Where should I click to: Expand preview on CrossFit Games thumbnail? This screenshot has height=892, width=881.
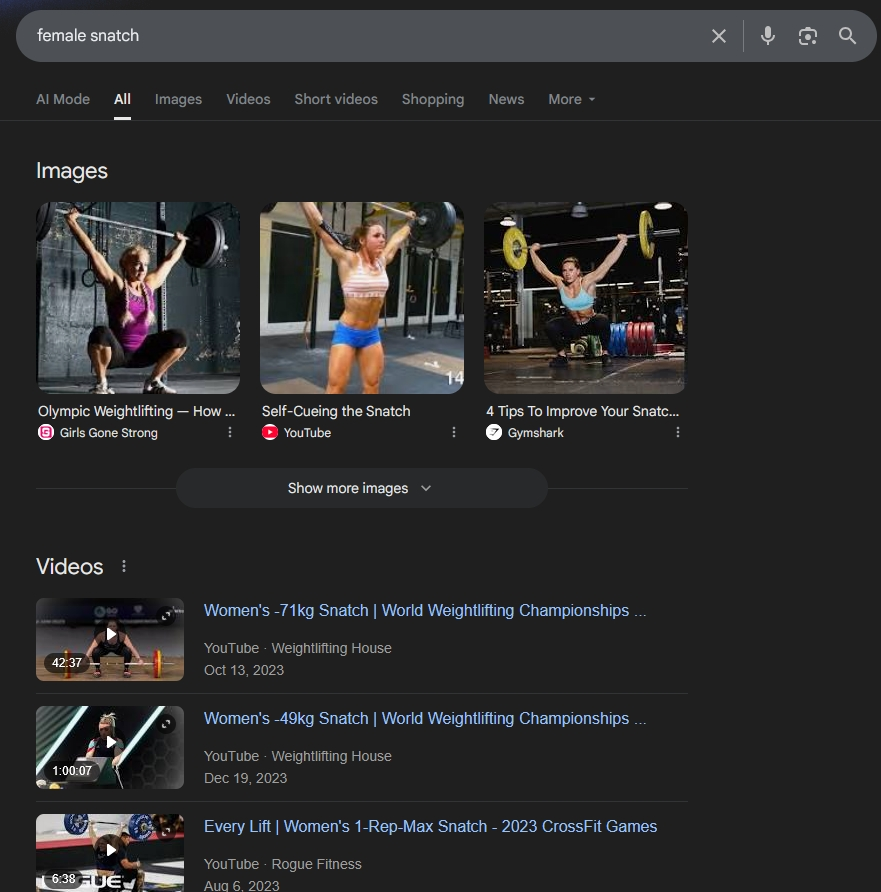(166, 832)
